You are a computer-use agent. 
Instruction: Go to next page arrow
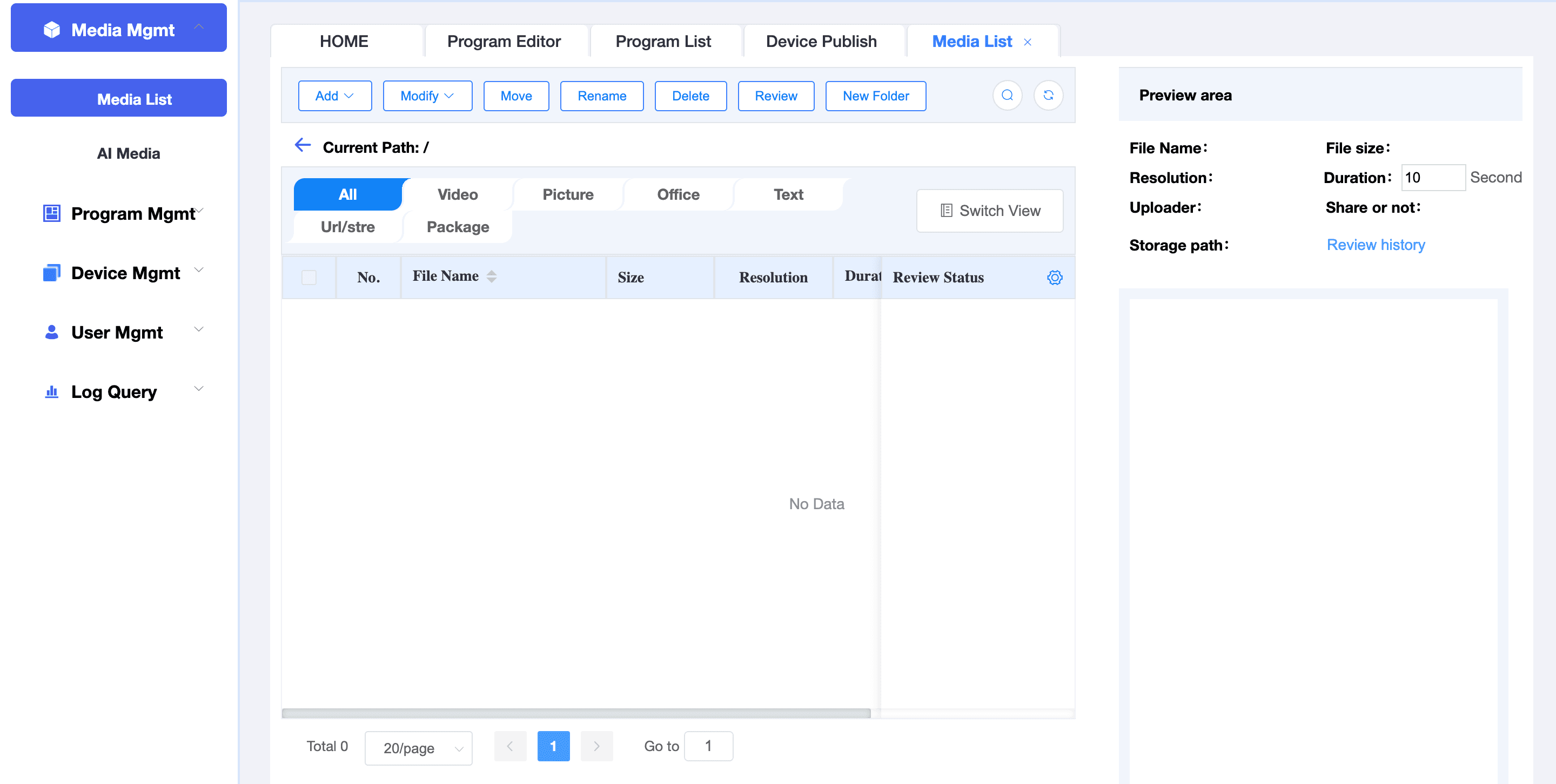point(597,746)
